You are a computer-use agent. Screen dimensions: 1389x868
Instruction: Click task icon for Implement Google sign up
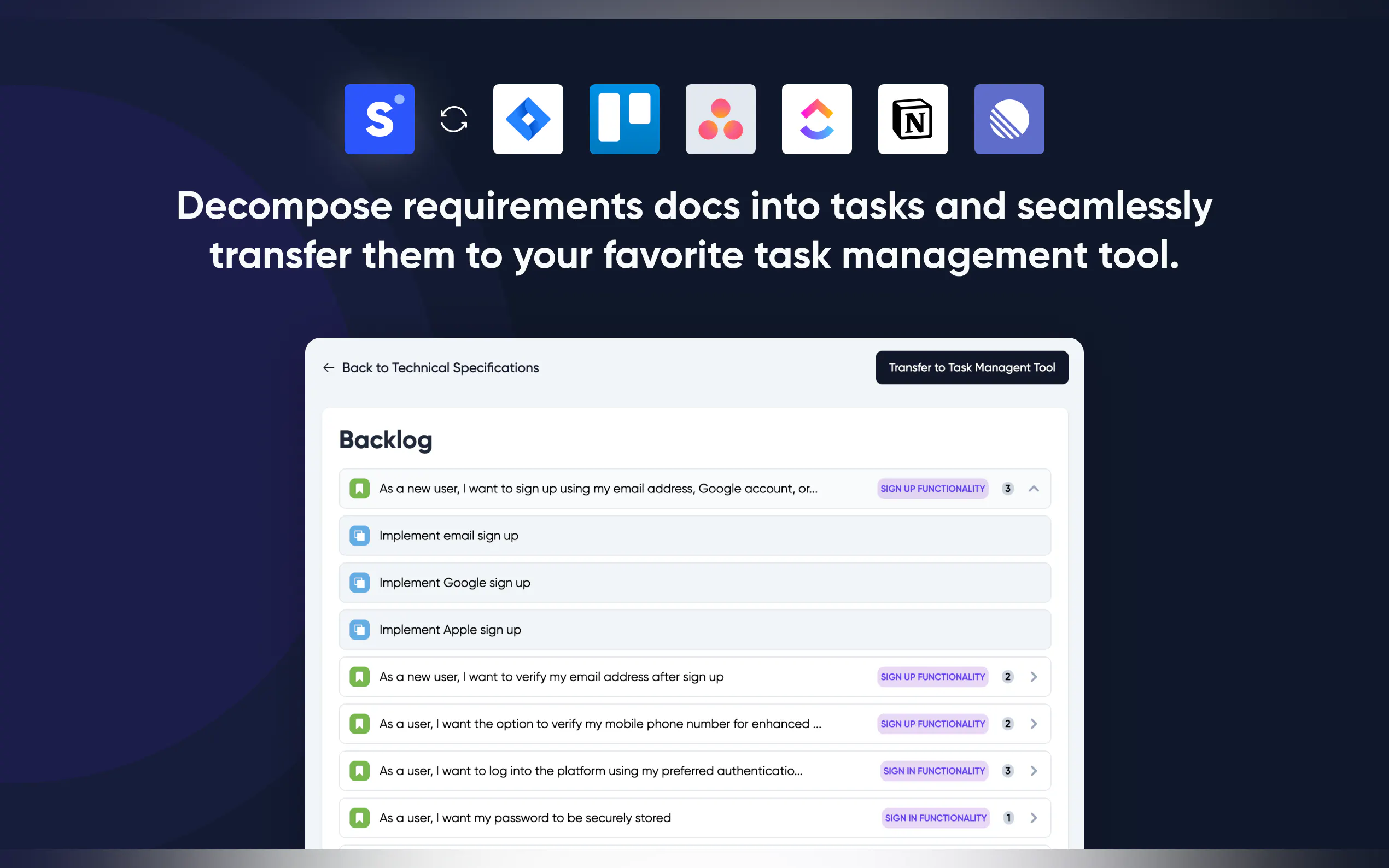(x=359, y=583)
